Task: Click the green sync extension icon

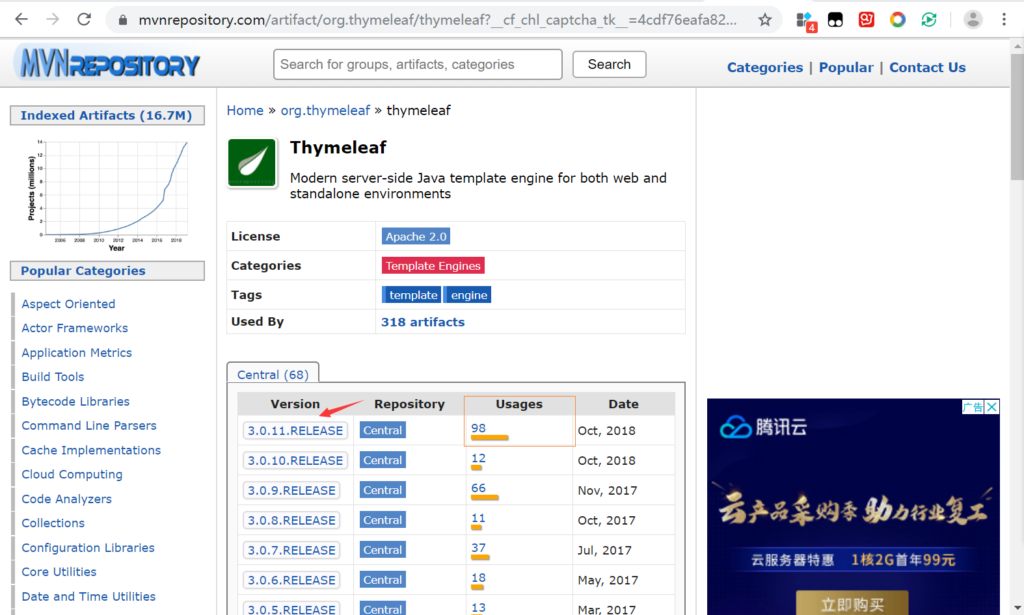Action: click(929, 20)
